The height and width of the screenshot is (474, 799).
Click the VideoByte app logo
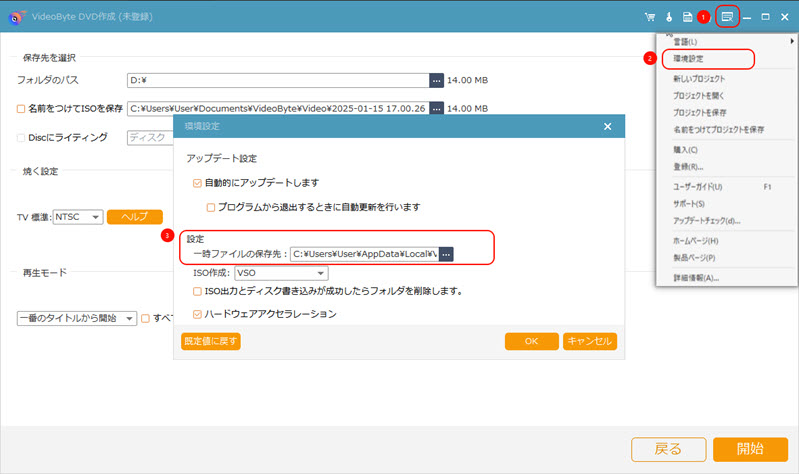click(17, 17)
